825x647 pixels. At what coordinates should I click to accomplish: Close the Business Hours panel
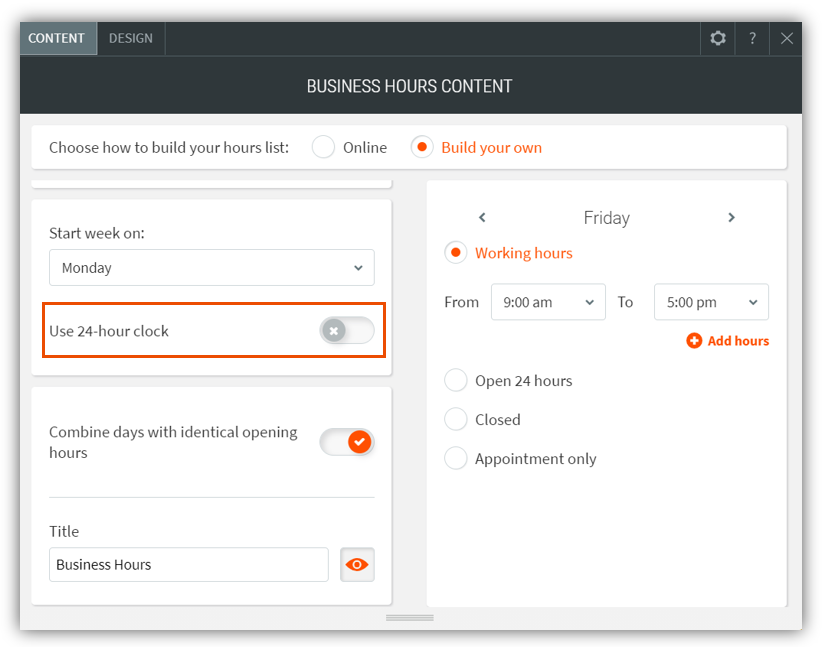[787, 38]
